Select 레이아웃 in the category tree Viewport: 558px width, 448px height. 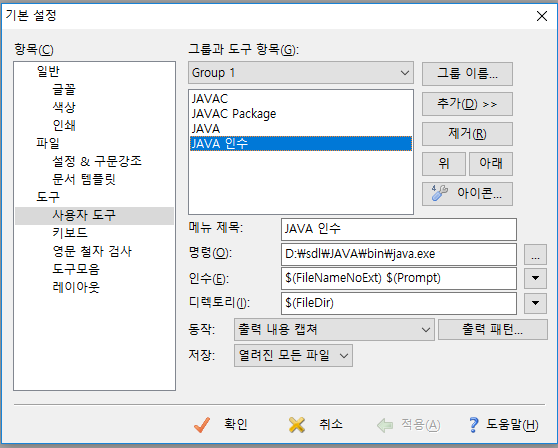[76, 287]
